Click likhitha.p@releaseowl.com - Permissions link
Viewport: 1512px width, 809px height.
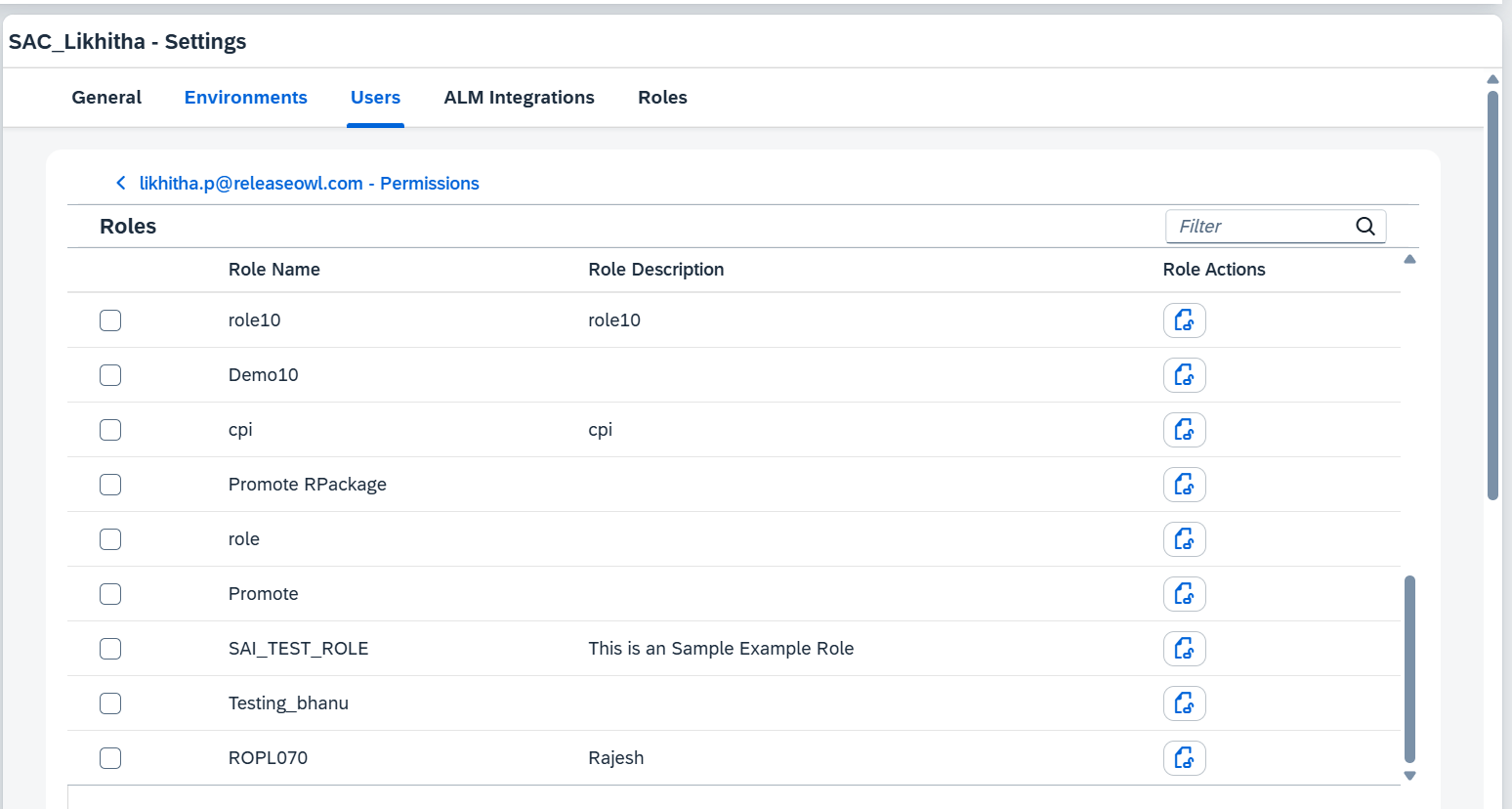point(309,184)
